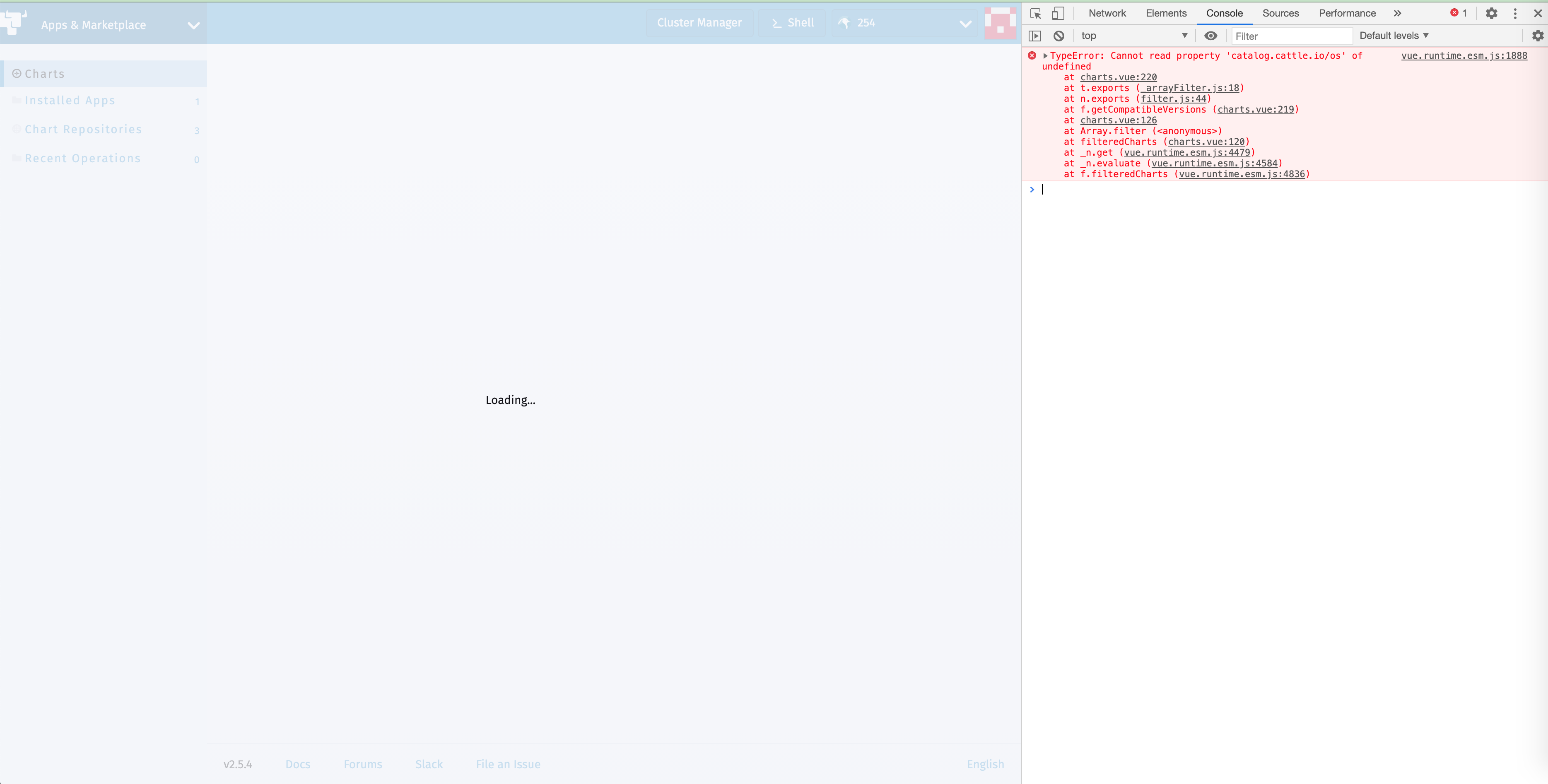Clear the console with the no-entry icon

[1058, 36]
